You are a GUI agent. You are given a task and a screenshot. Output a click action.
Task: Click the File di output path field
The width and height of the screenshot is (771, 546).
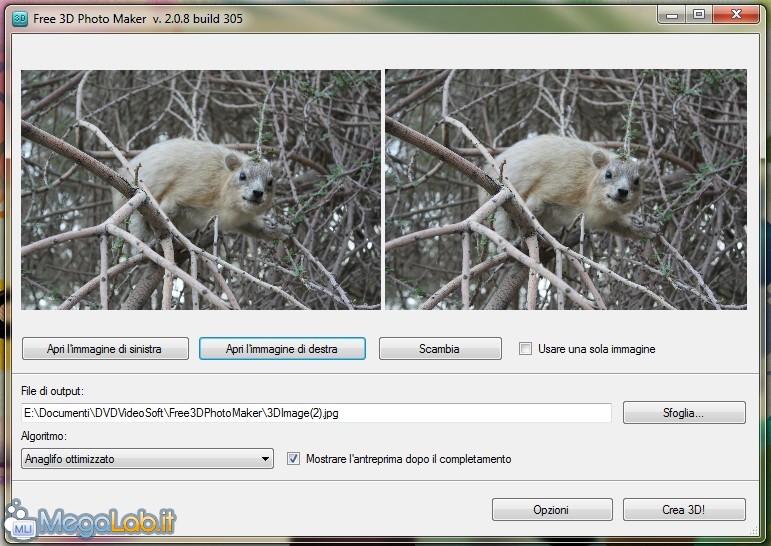(x=316, y=413)
